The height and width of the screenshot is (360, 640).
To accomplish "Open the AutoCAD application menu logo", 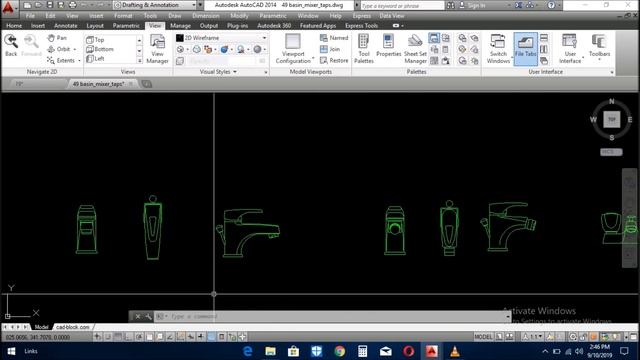I will tap(8, 8).
